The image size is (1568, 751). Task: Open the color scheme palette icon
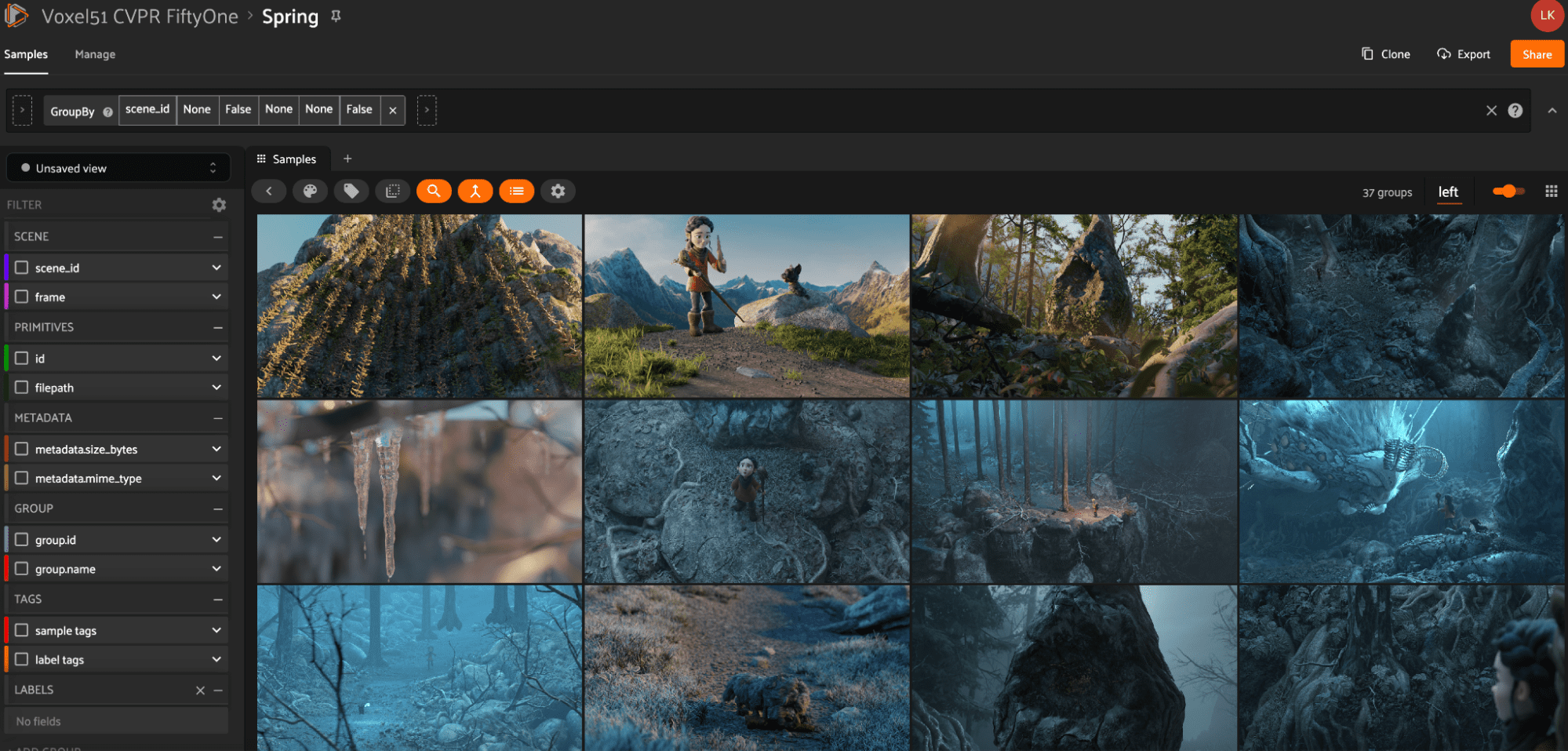311,191
